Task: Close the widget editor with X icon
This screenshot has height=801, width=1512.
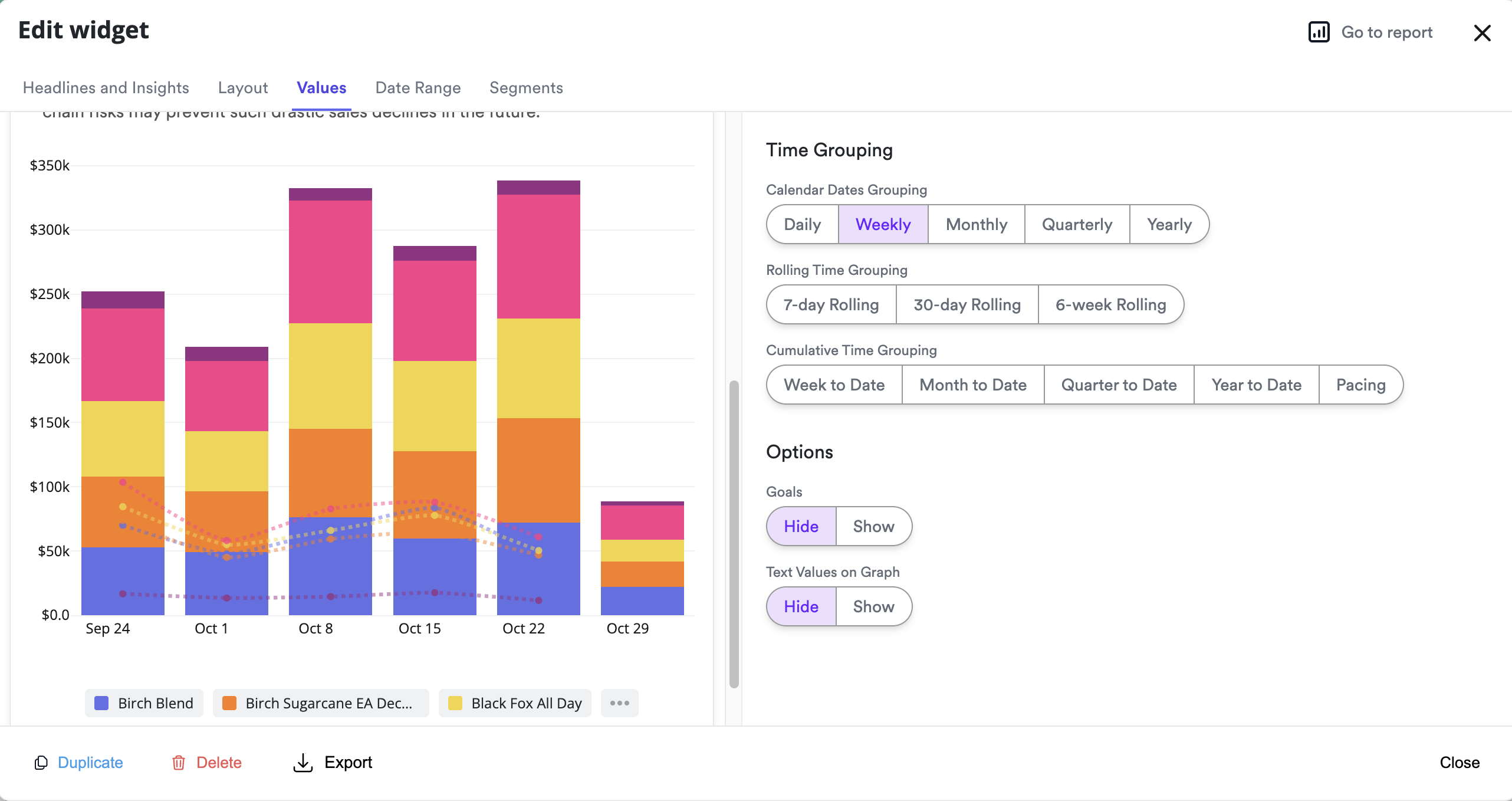Action: click(1482, 33)
